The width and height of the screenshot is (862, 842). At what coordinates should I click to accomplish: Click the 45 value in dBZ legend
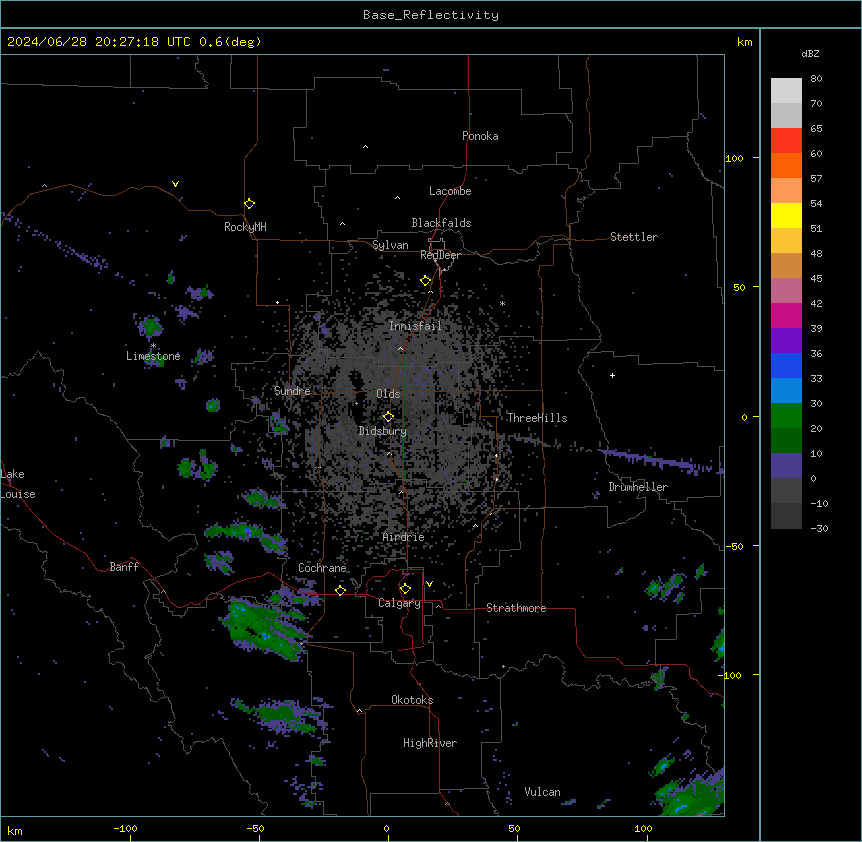click(816, 279)
